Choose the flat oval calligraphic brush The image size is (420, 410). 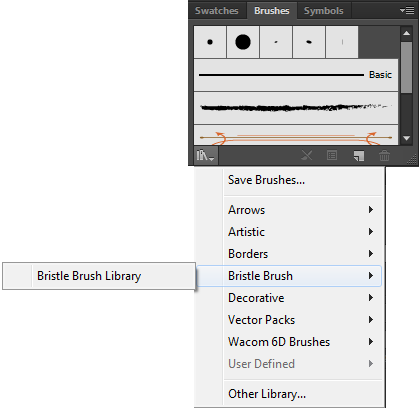pyautogui.click(x=309, y=42)
